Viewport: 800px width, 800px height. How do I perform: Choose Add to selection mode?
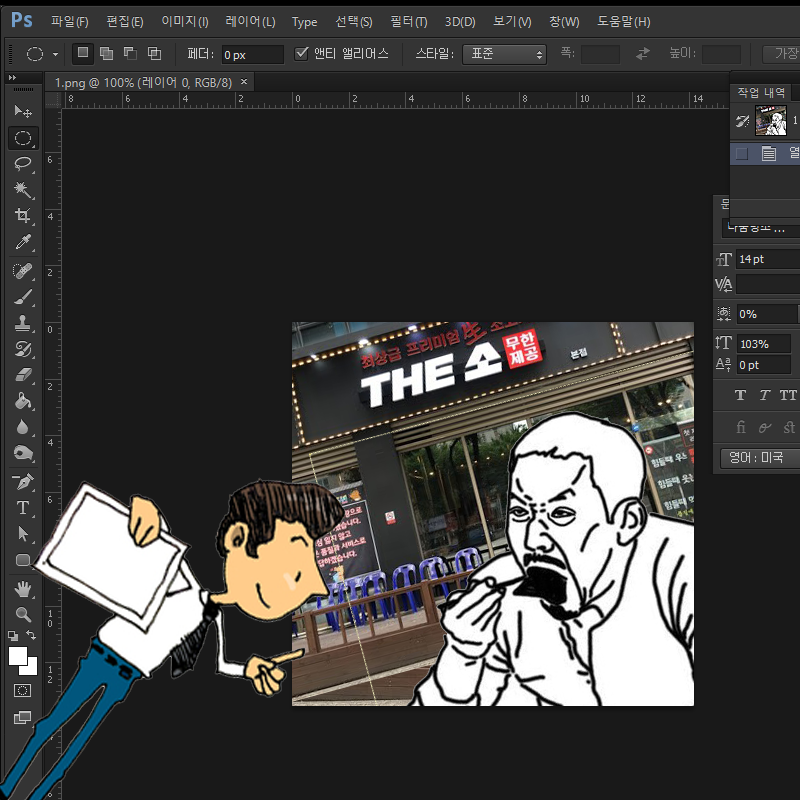click(107, 54)
